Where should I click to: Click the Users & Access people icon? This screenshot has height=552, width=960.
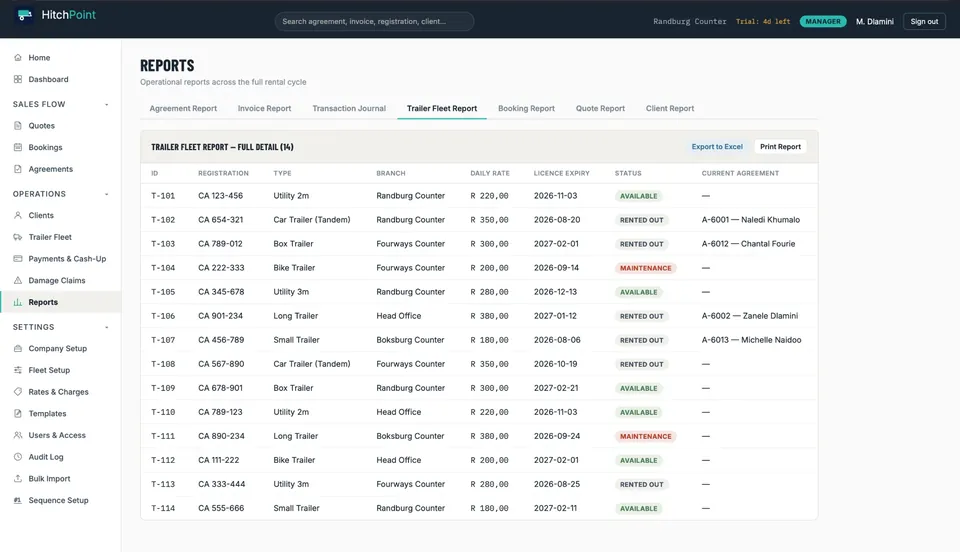(x=18, y=435)
